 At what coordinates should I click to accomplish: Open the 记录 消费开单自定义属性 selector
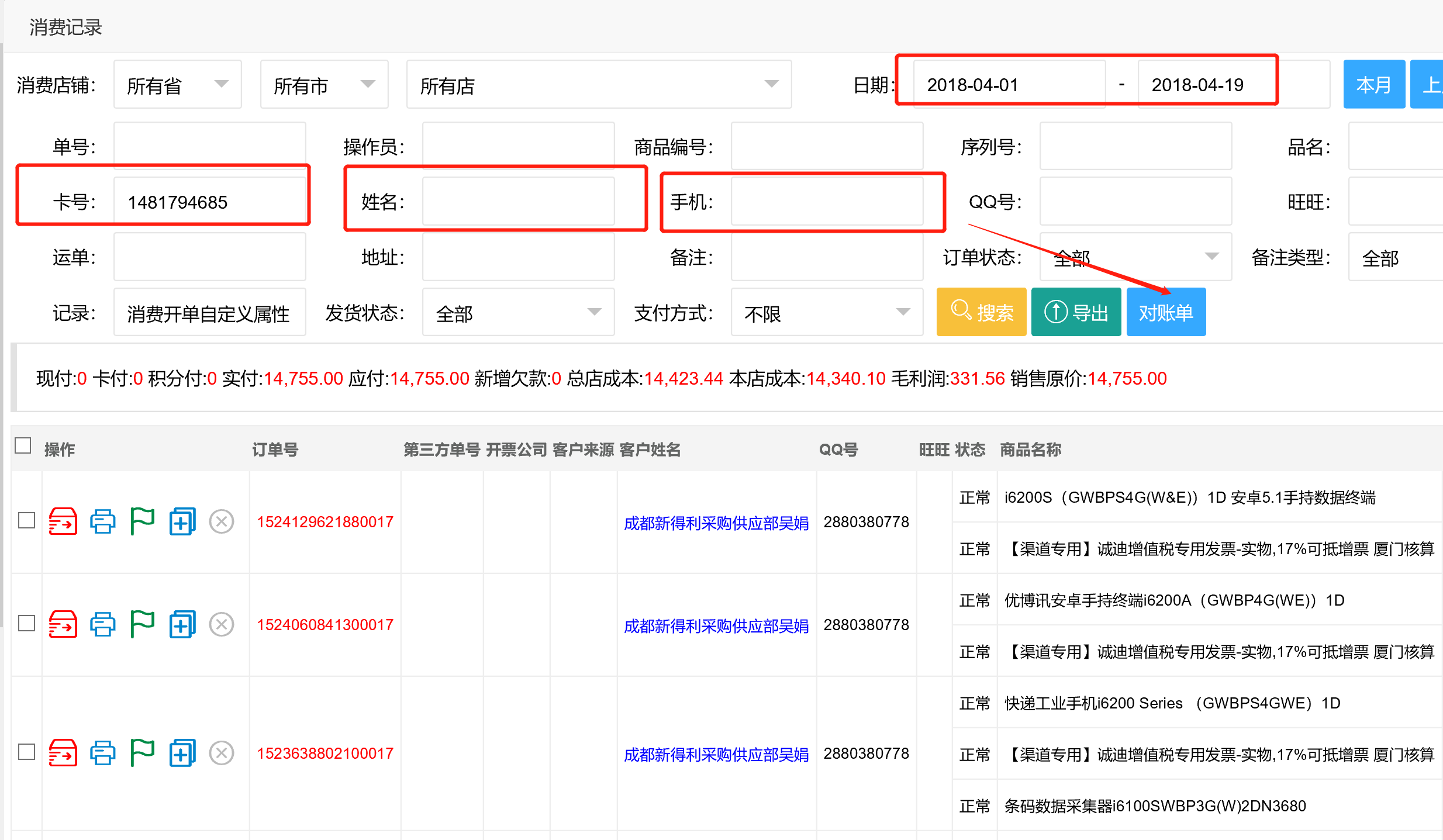pos(210,313)
